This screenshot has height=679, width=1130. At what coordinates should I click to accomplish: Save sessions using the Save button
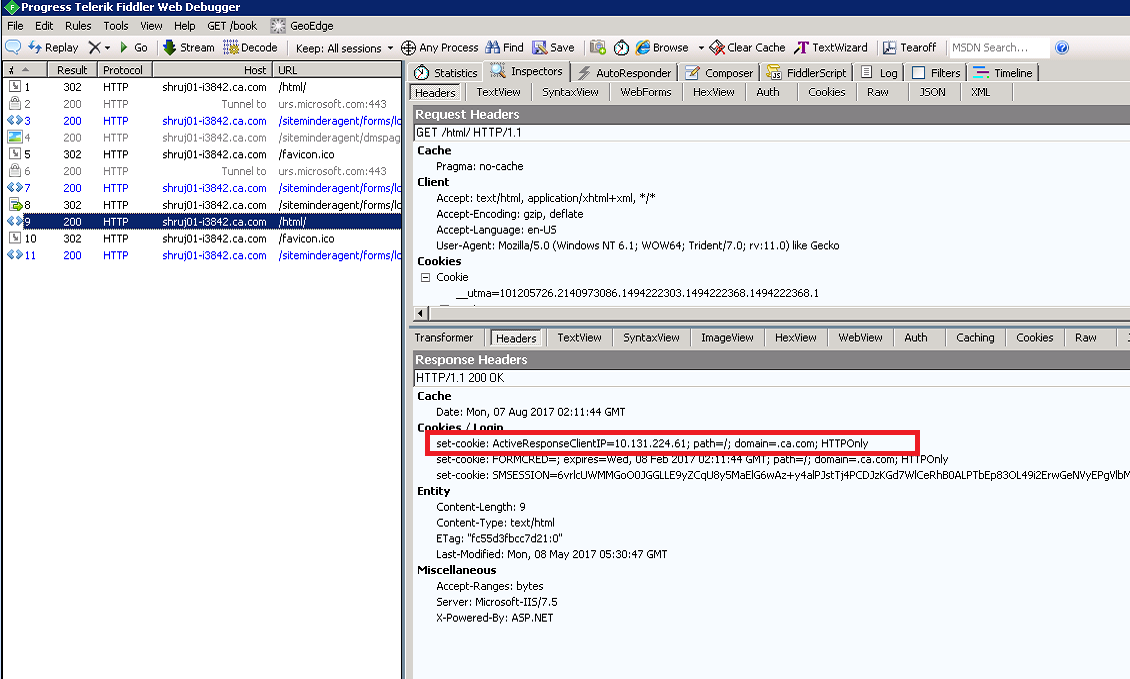click(553, 48)
